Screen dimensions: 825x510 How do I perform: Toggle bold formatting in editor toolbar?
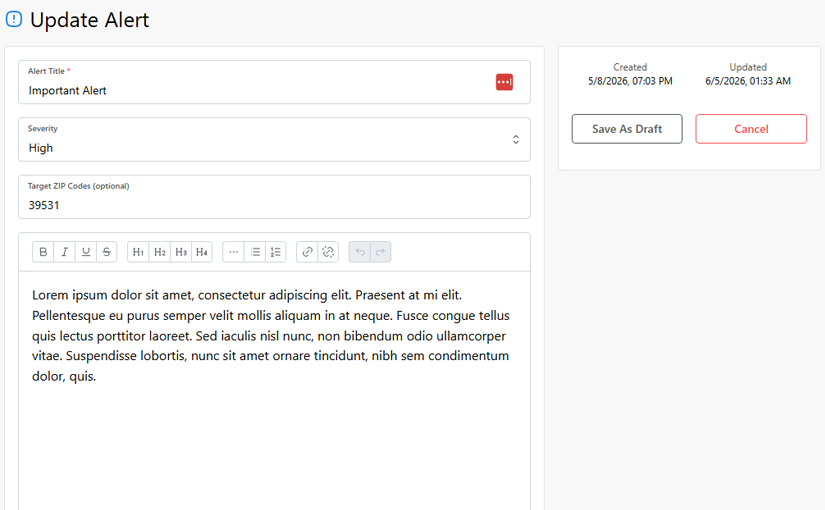pos(43,252)
